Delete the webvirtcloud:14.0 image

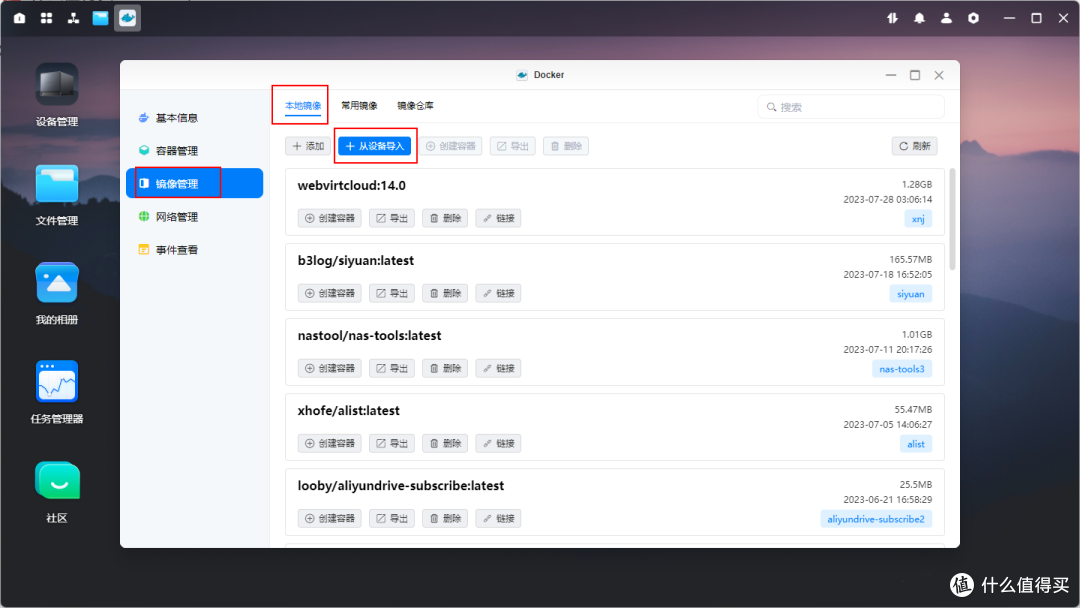pyautogui.click(x=445, y=218)
